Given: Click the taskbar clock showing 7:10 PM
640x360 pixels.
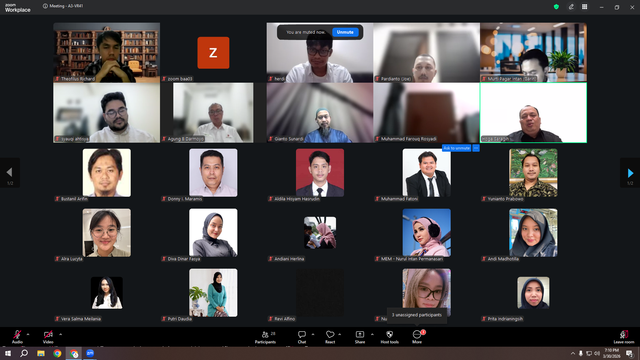Looking at the screenshot, I should [611, 353].
